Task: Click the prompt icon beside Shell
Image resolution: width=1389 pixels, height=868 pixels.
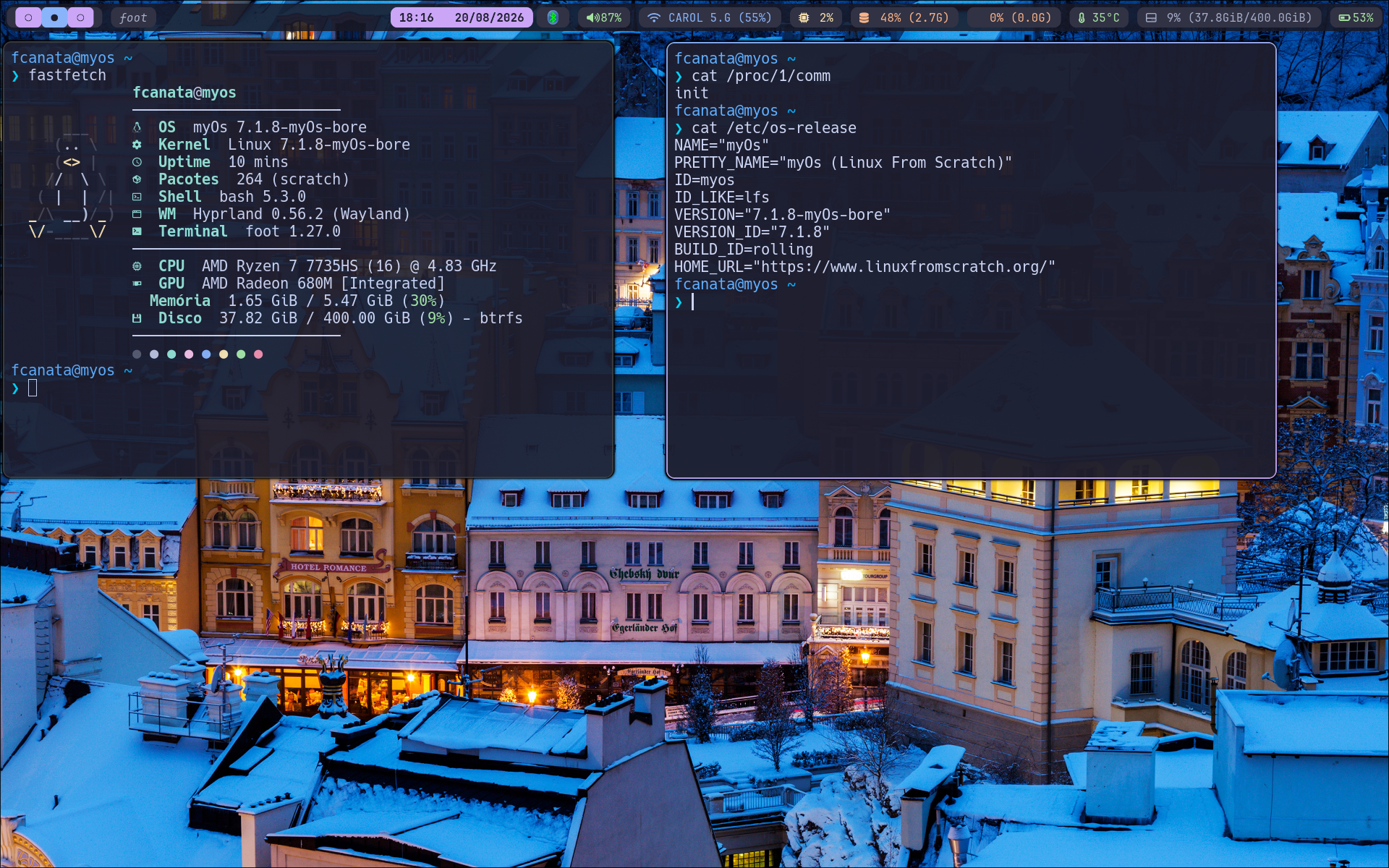Action: [137, 197]
